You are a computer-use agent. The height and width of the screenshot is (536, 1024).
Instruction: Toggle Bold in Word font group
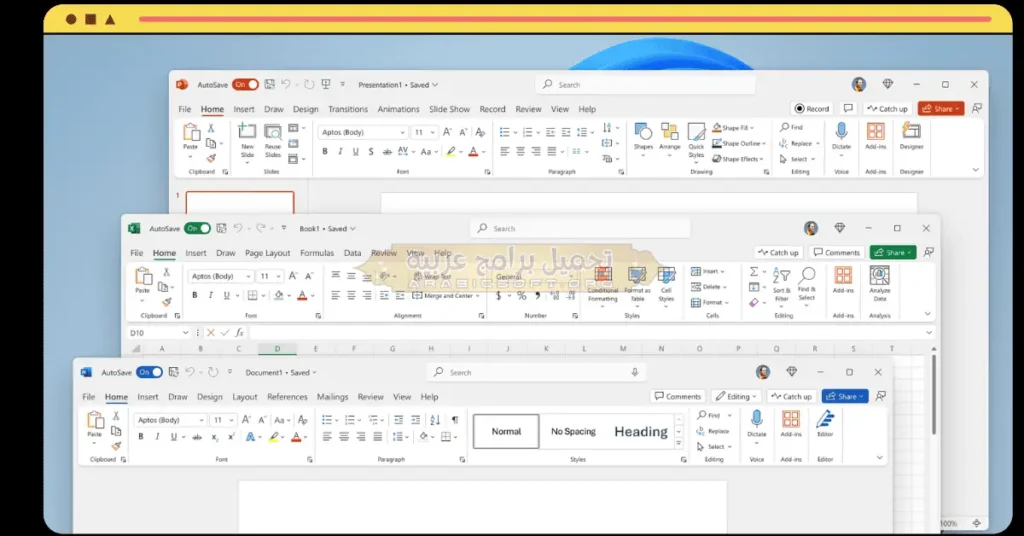click(x=140, y=437)
